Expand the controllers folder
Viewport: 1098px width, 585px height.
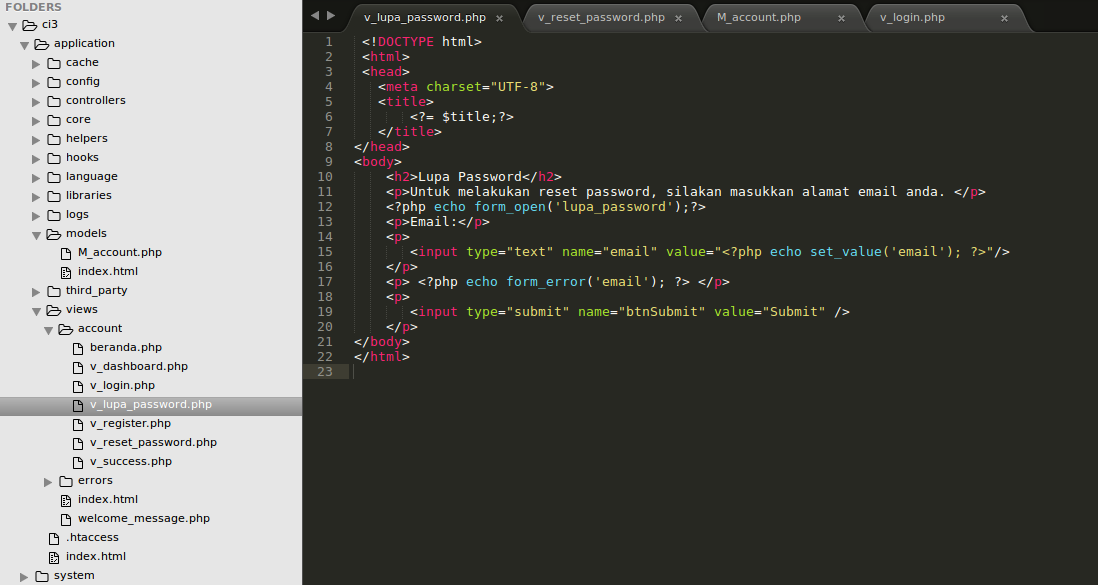(35, 100)
